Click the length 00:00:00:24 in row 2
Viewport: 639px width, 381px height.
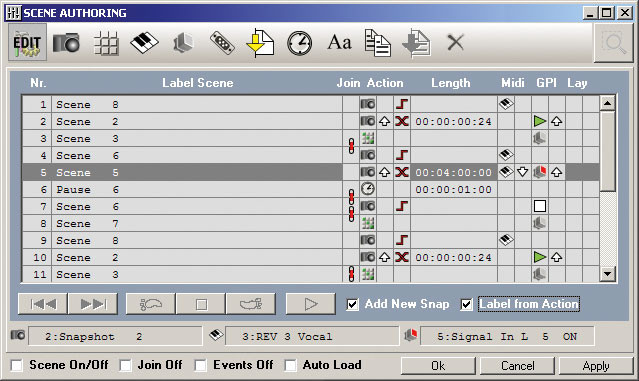(454, 121)
